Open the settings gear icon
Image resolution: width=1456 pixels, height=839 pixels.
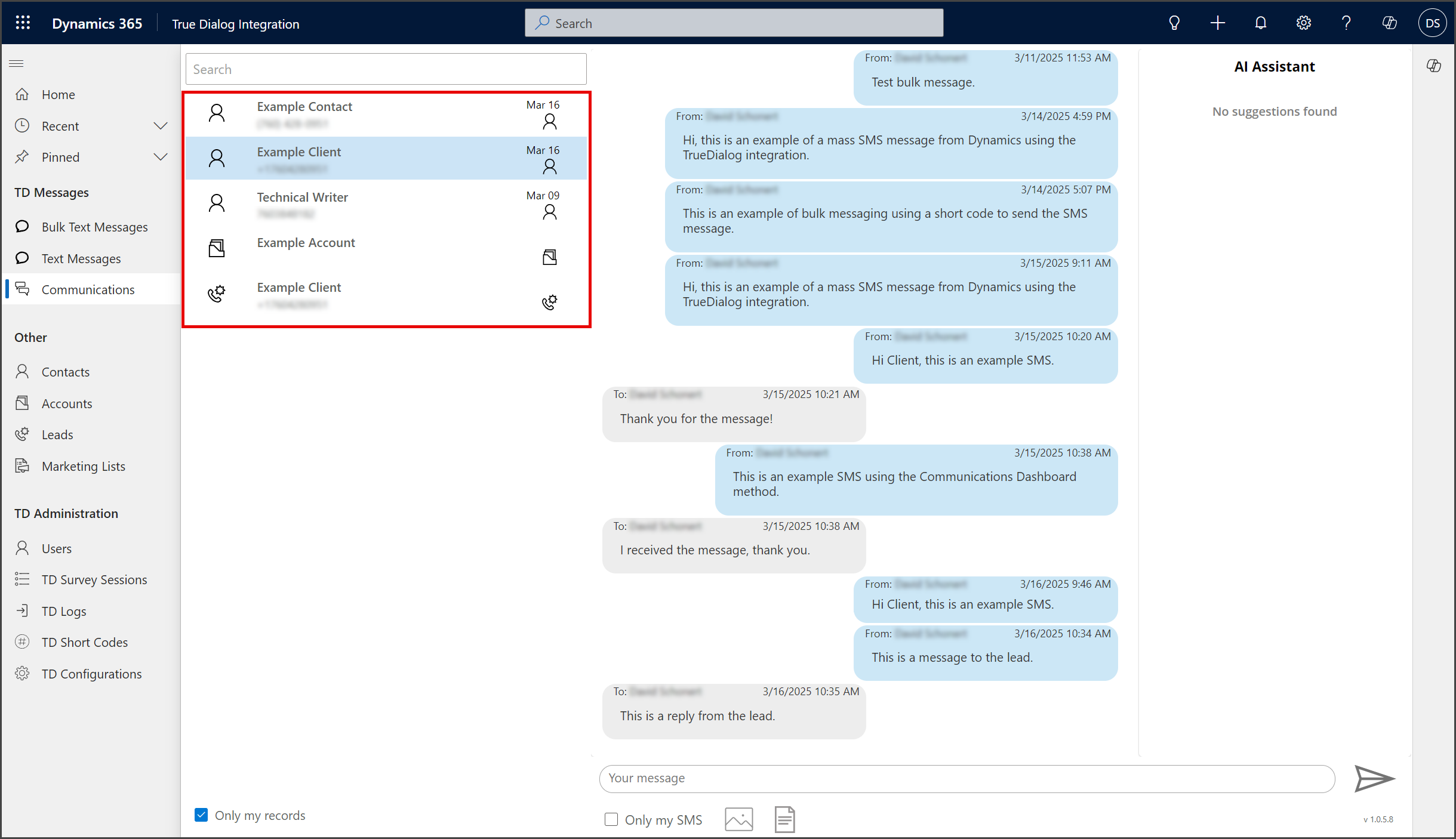click(x=1303, y=23)
